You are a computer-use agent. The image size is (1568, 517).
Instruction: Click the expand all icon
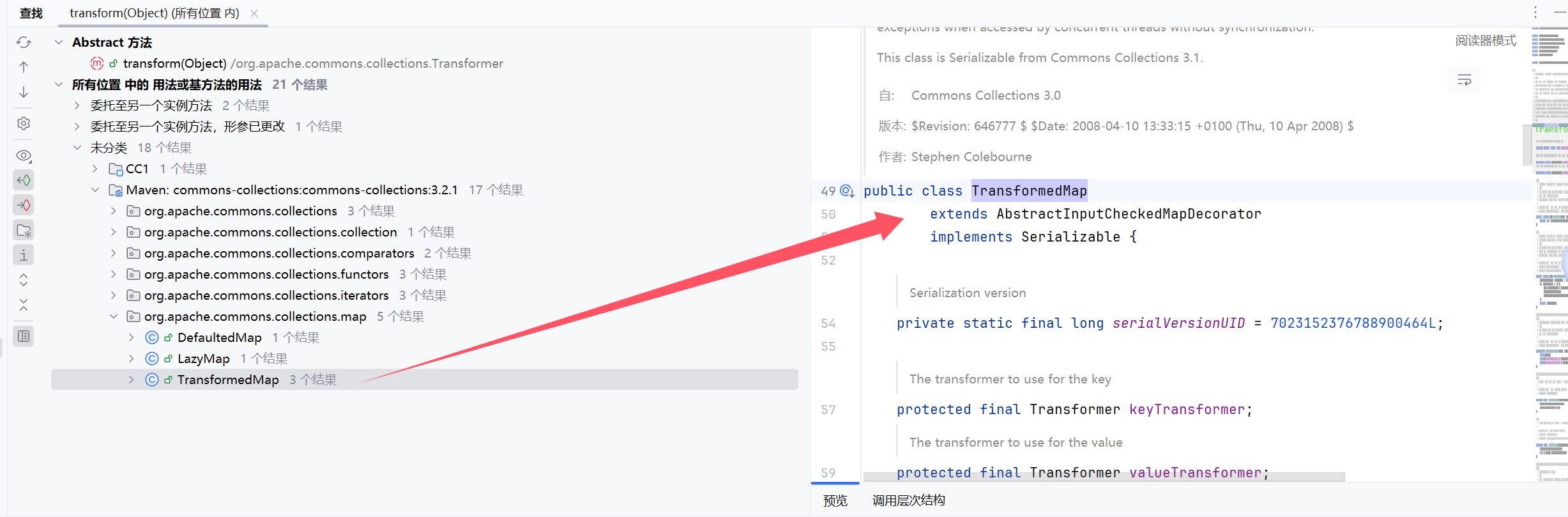click(24, 280)
